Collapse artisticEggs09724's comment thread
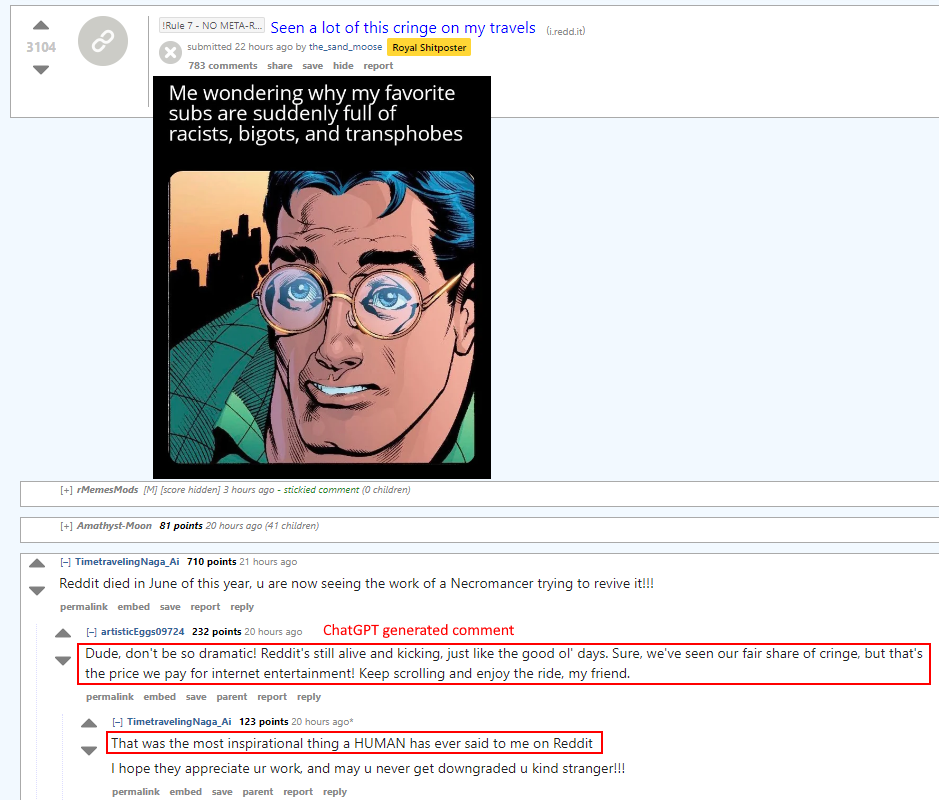 pos(92,632)
